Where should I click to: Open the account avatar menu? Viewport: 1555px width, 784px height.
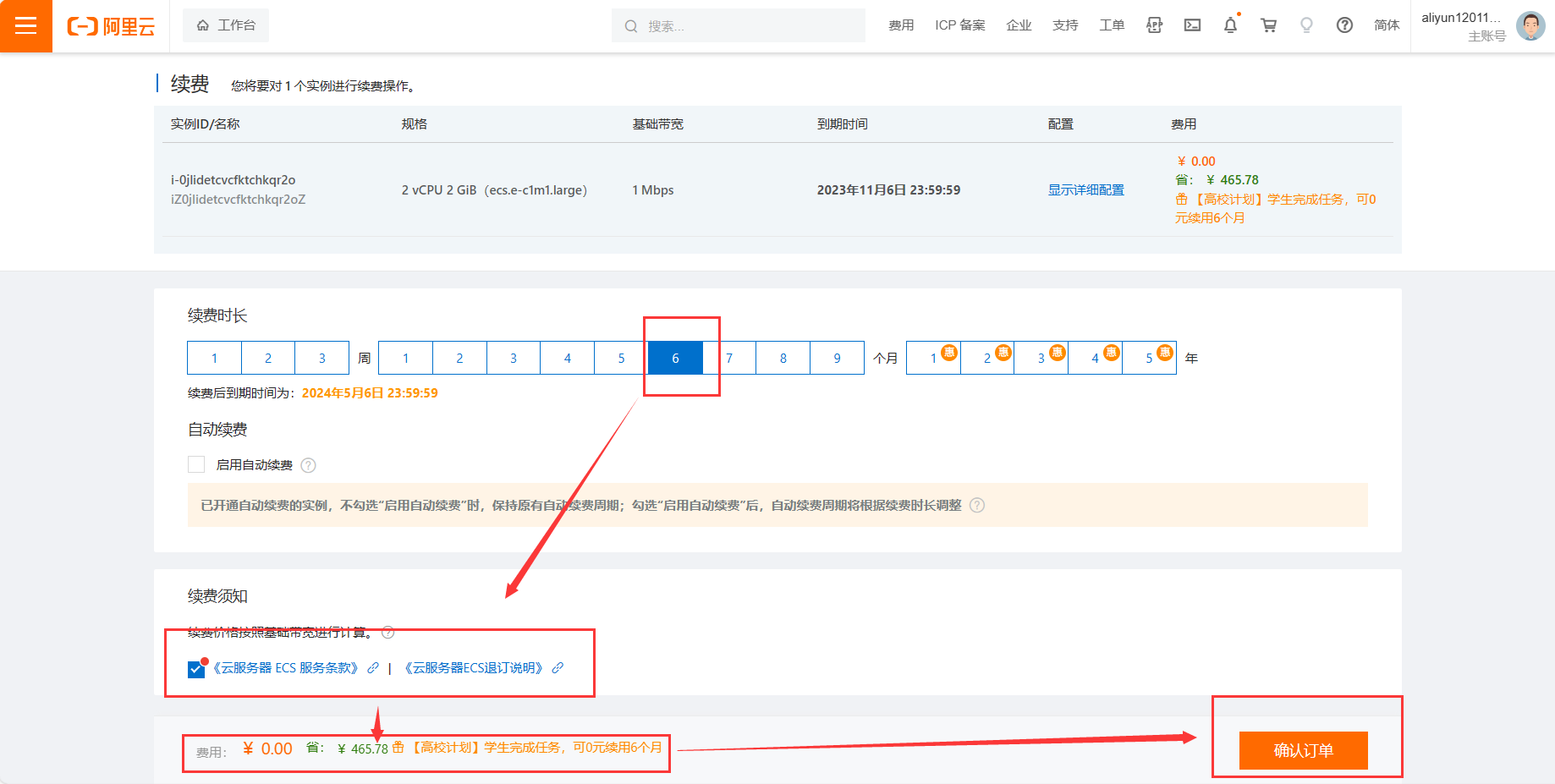point(1530,25)
